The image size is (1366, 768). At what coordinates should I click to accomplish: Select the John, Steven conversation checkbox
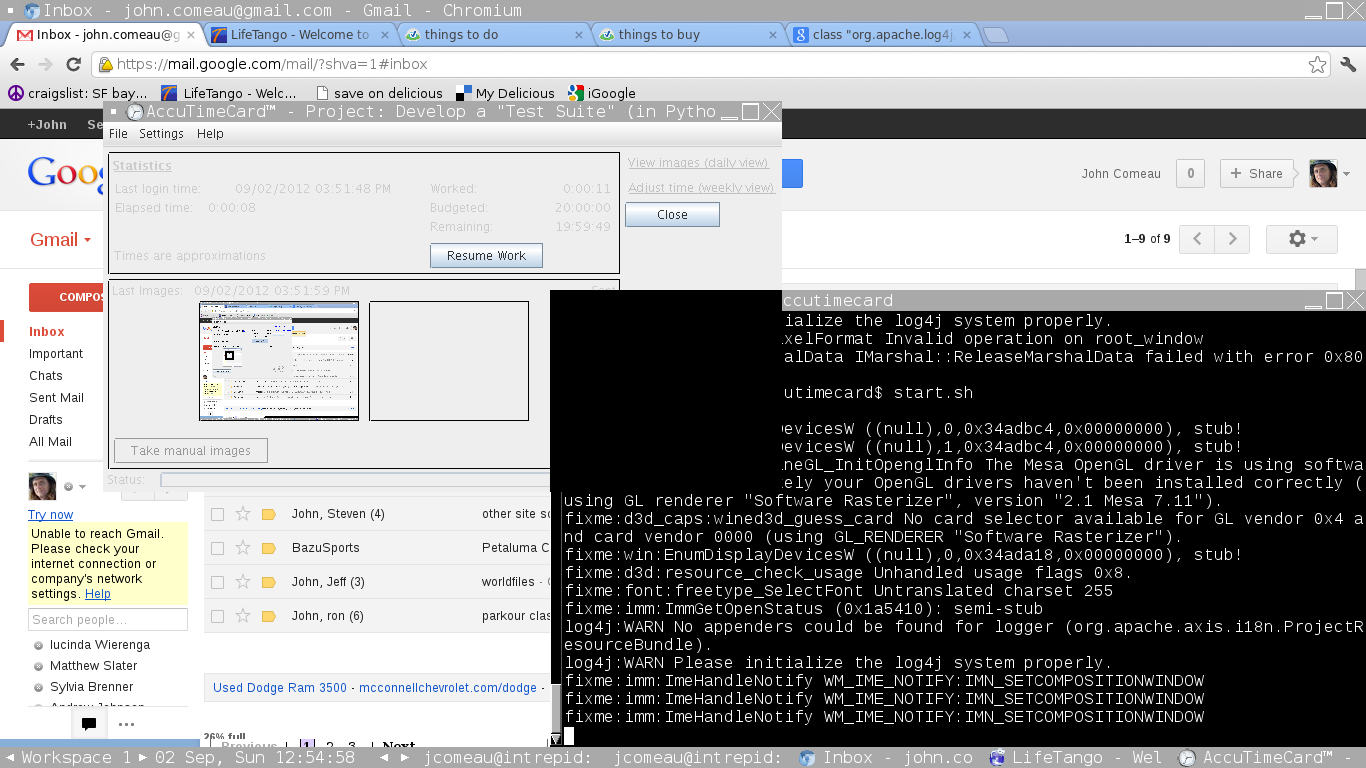(x=217, y=514)
